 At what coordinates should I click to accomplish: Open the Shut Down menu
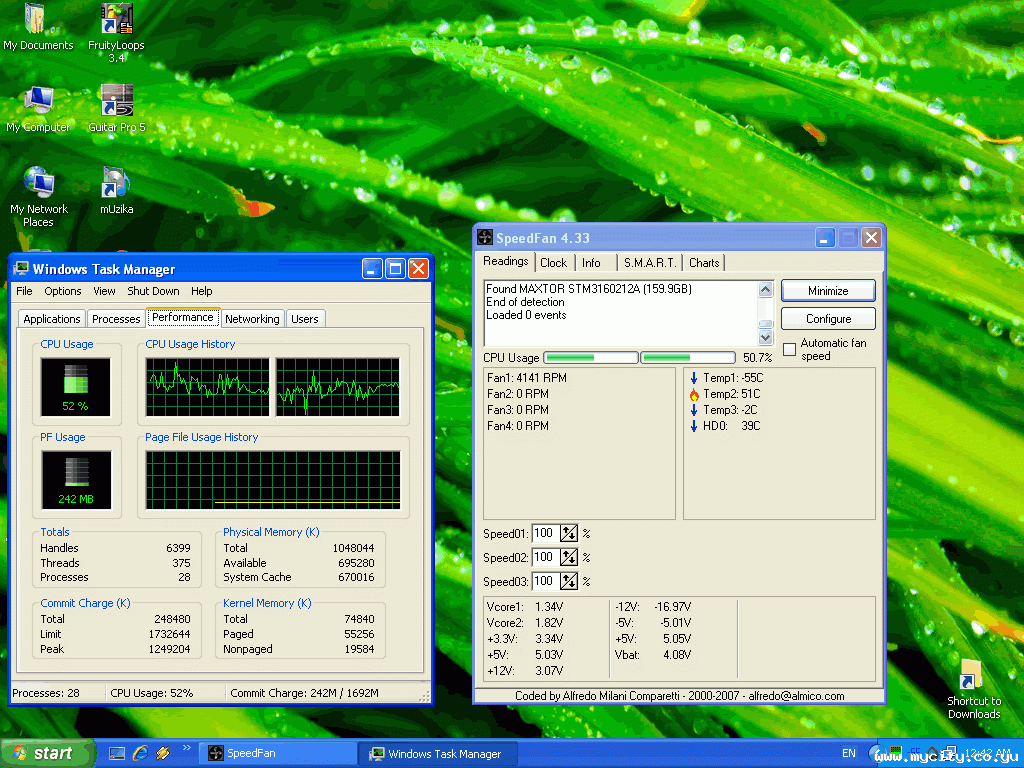(x=153, y=291)
